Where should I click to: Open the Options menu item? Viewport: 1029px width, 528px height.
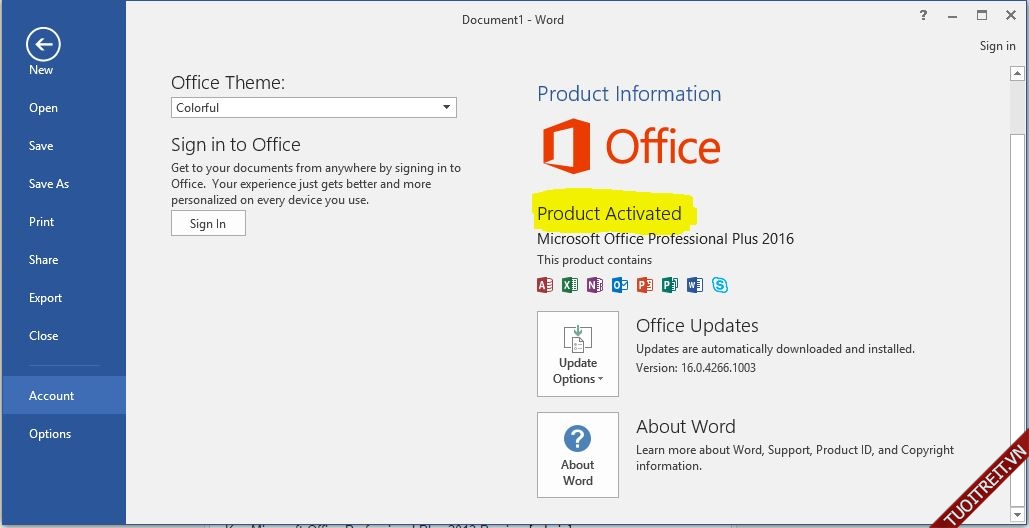pyautogui.click(x=50, y=434)
